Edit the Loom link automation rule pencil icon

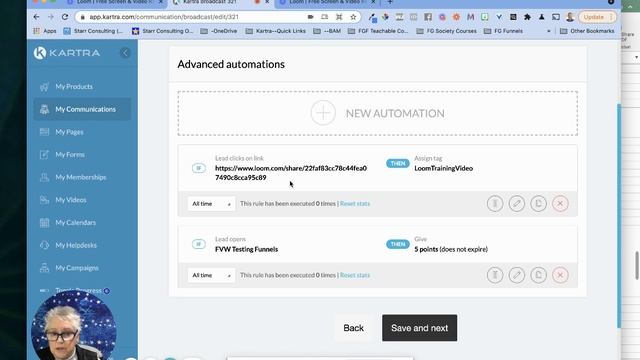tap(517, 203)
